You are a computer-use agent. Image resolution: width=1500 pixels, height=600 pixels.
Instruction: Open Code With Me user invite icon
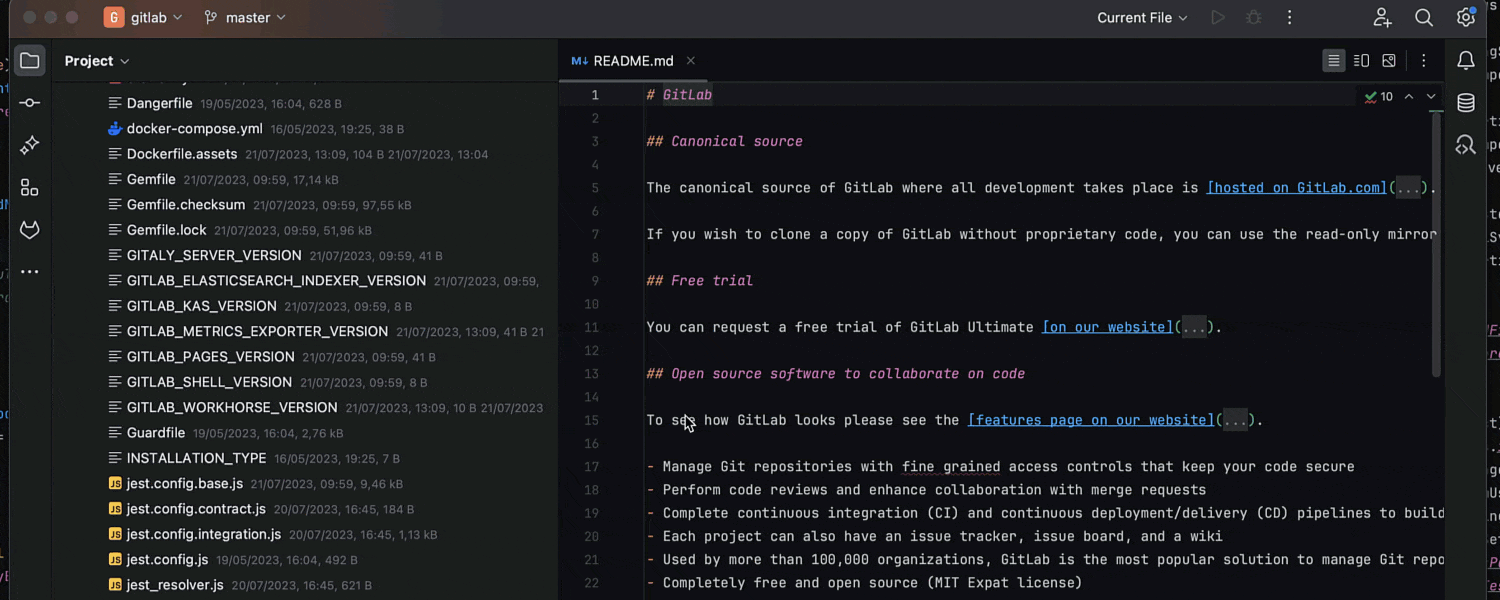1382,17
